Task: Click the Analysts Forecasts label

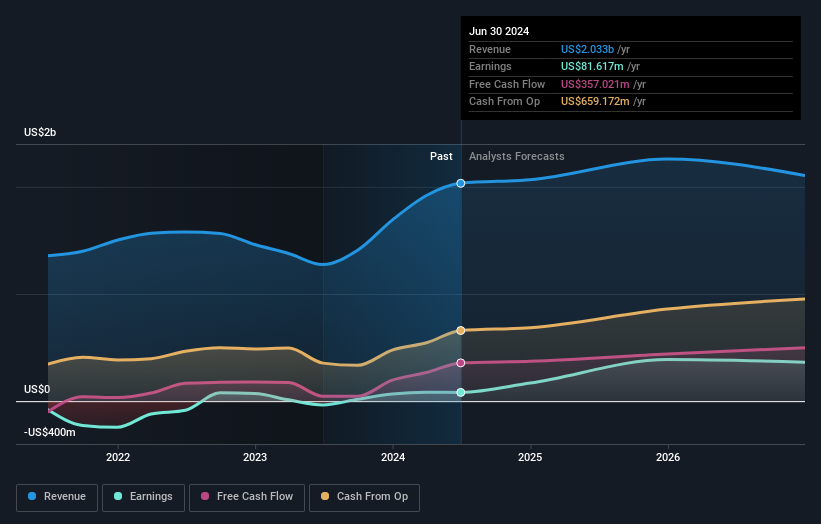Action: click(x=516, y=156)
